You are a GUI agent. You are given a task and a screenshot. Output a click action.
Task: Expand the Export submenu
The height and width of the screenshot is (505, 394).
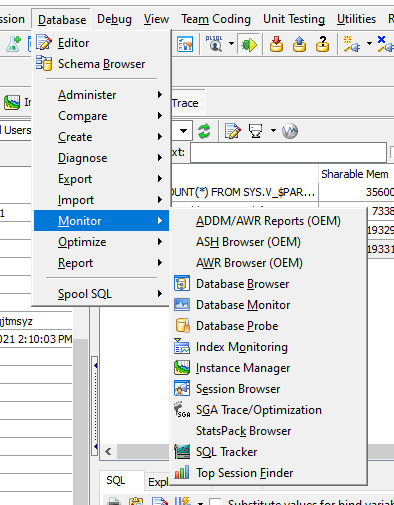point(101,179)
